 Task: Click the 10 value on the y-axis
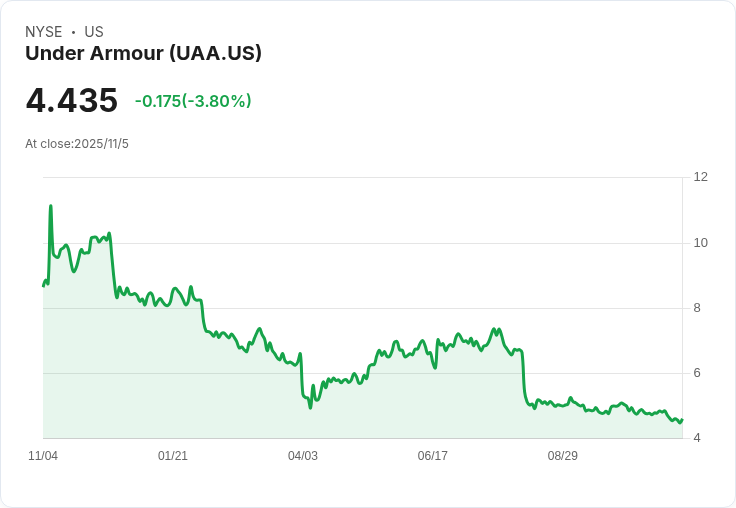[700, 243]
